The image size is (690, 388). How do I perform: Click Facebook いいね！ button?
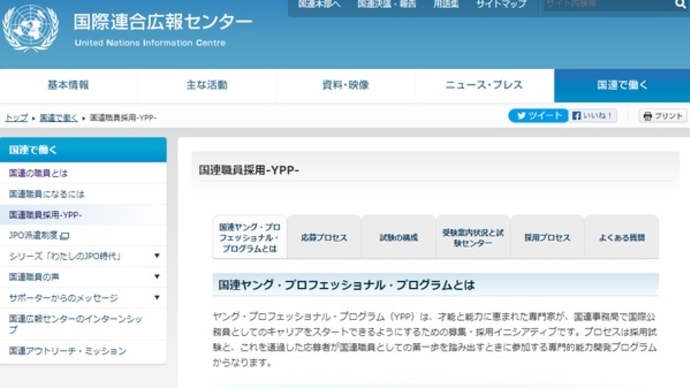(593, 116)
